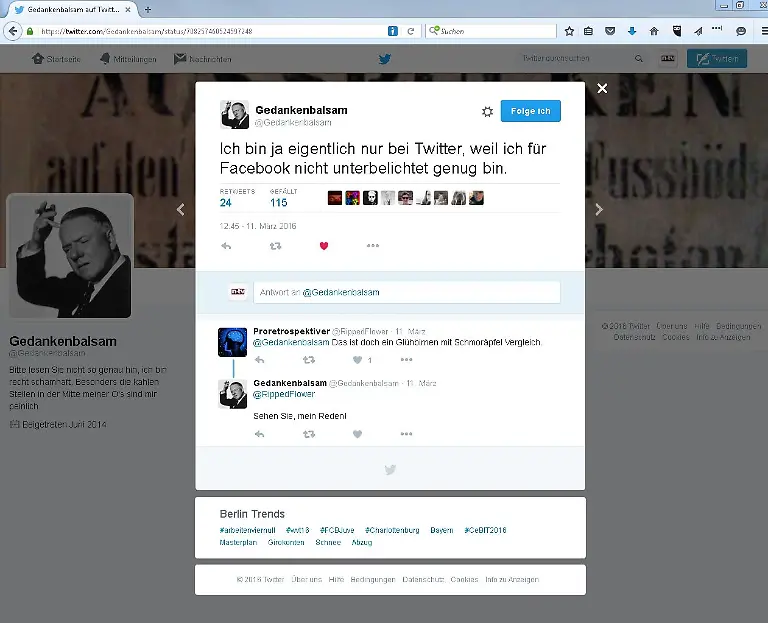Open the #CeBIT2016 trend link

(486, 530)
